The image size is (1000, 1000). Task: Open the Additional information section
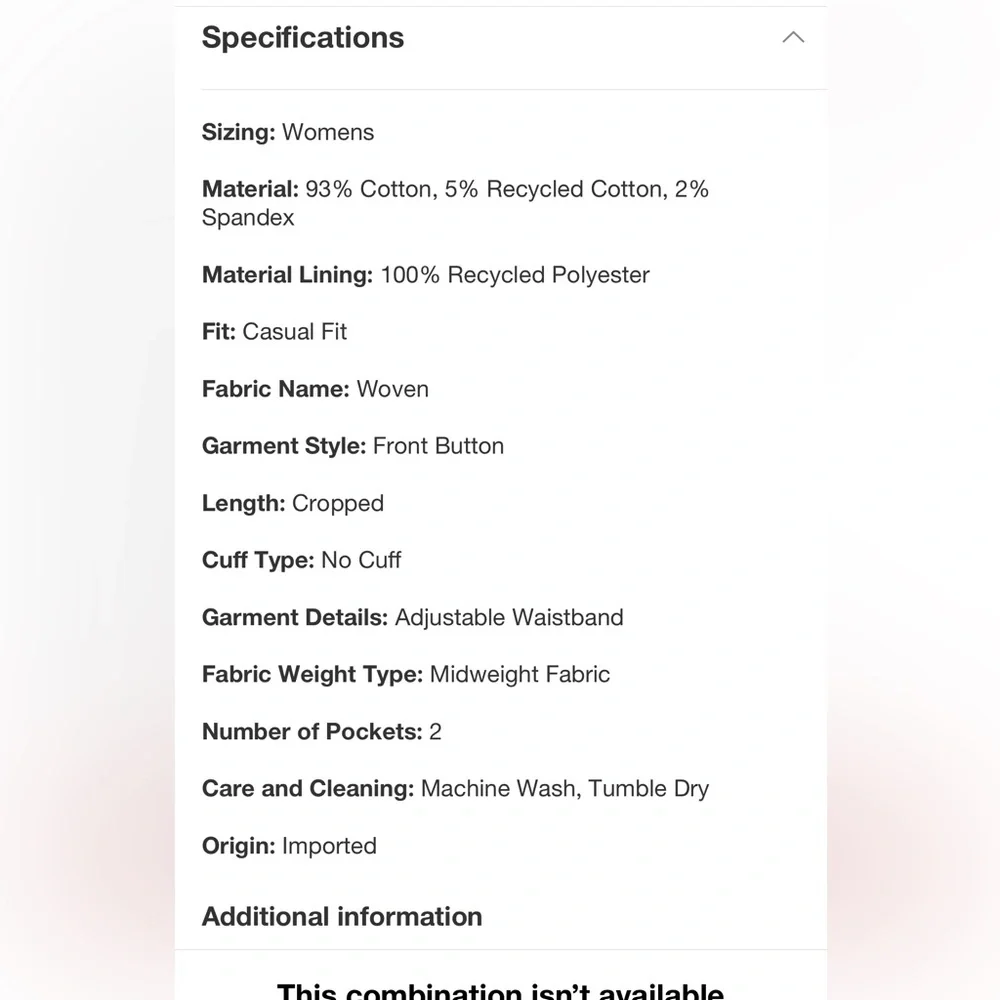(x=342, y=916)
